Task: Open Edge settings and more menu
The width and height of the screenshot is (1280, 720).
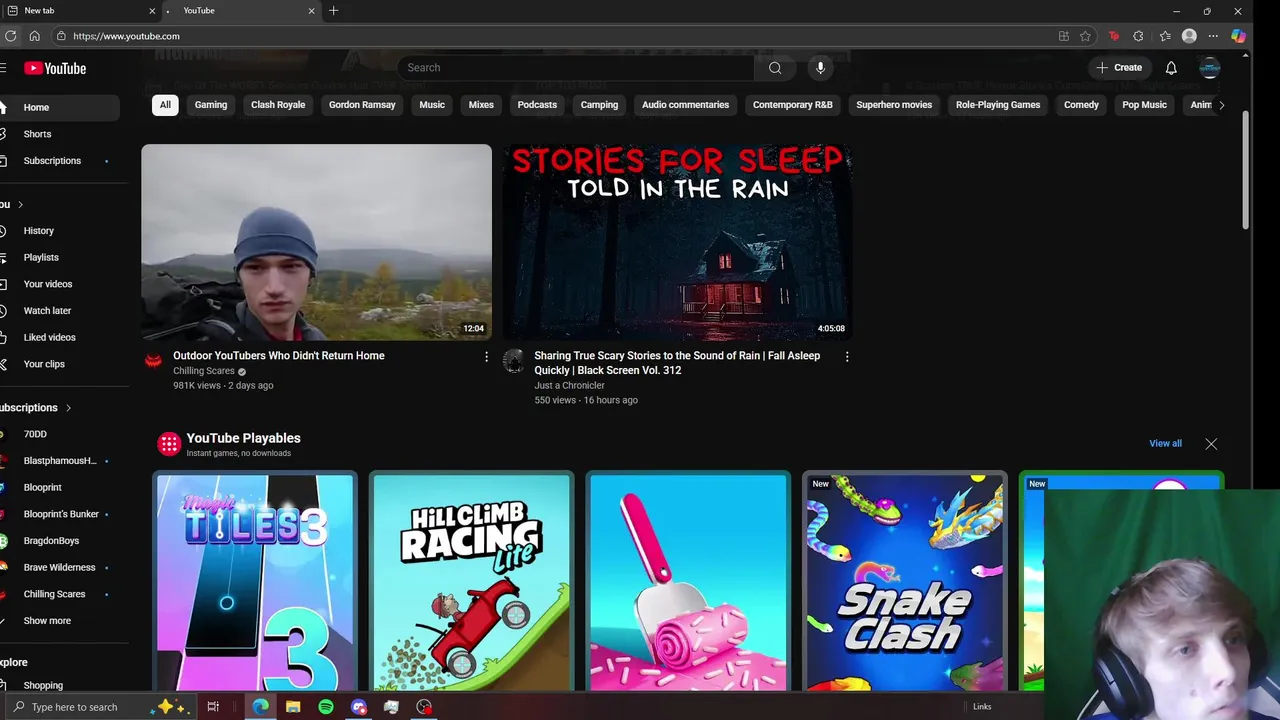Action: (x=1213, y=36)
